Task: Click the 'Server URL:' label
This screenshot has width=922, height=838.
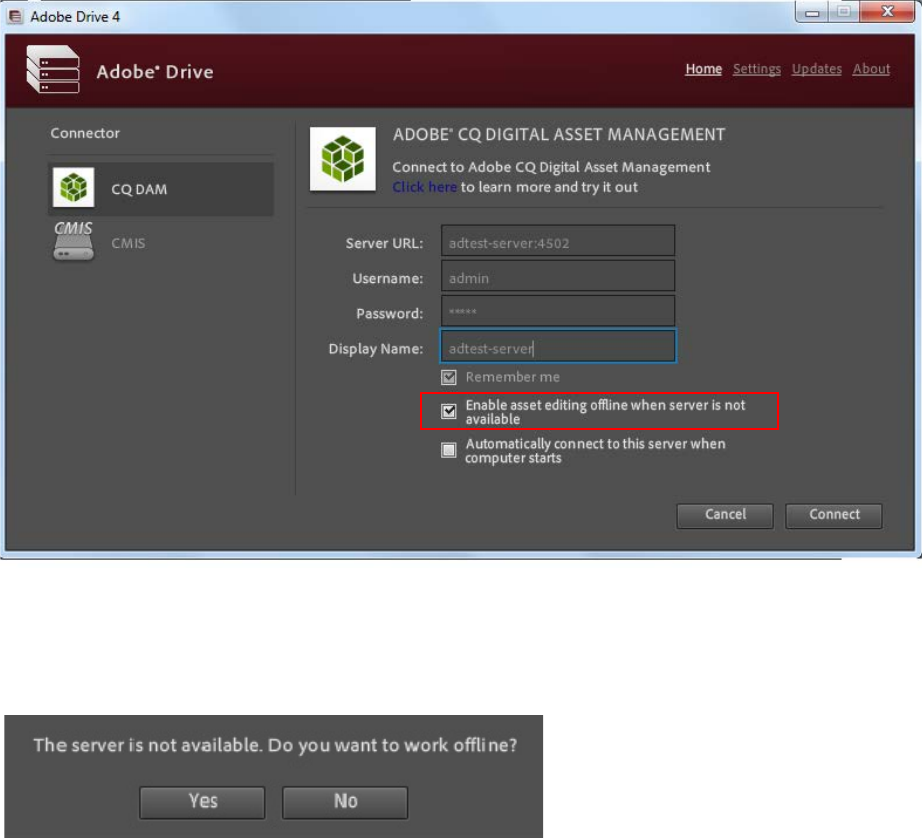Action: click(x=385, y=243)
